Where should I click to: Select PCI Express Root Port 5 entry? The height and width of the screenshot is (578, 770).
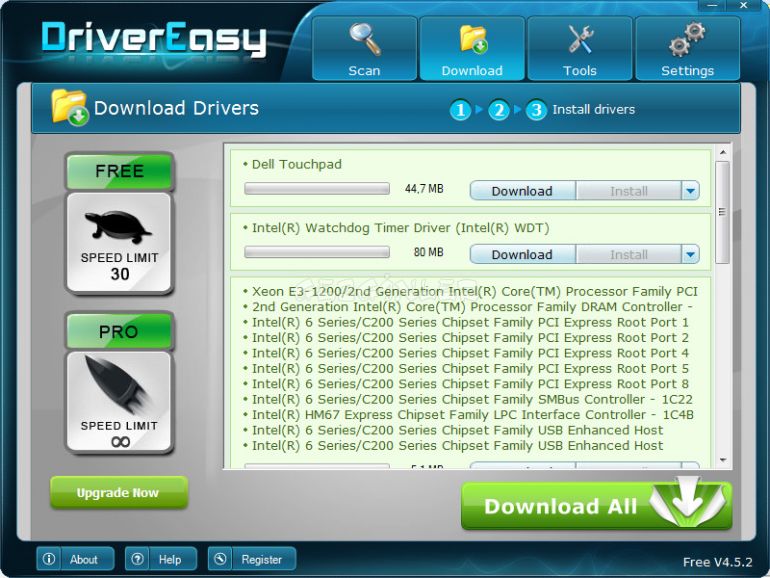470,368
